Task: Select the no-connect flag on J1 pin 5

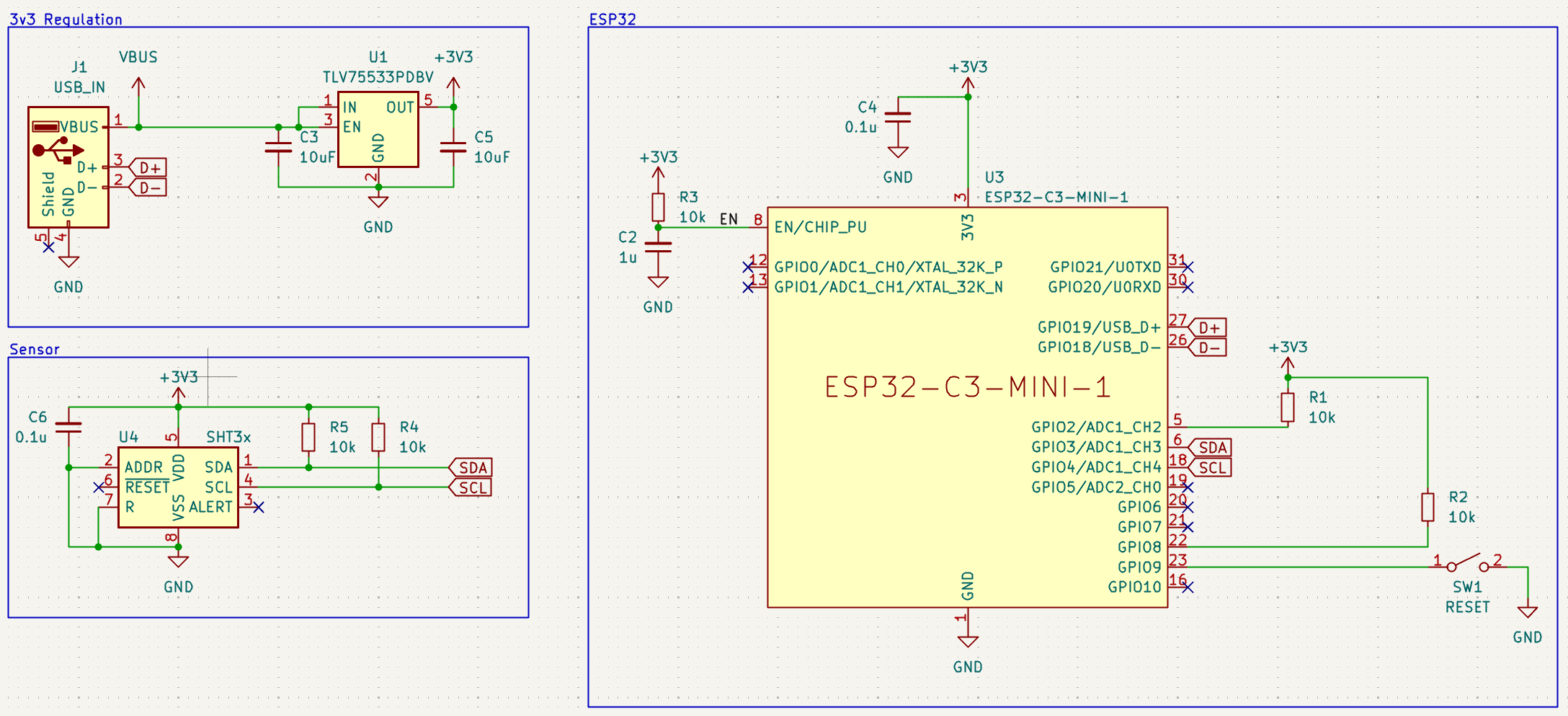Action: [x=48, y=247]
